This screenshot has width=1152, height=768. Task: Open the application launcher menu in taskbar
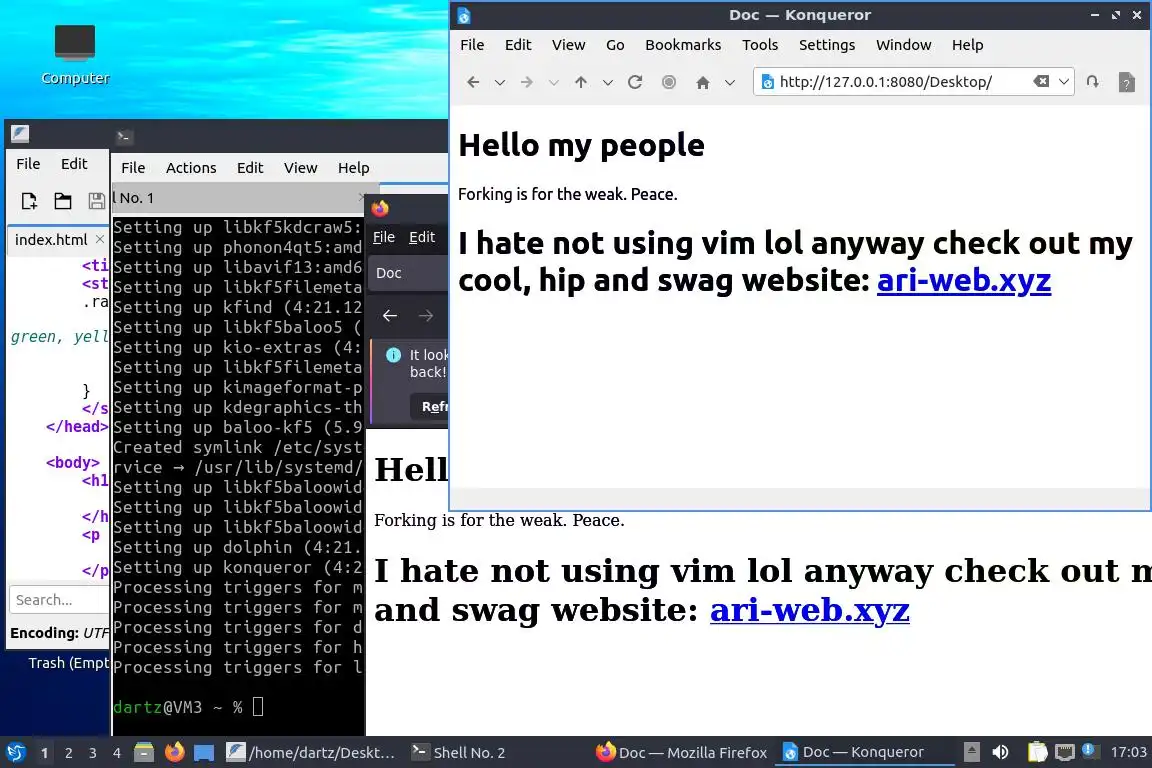pyautogui.click(x=15, y=753)
